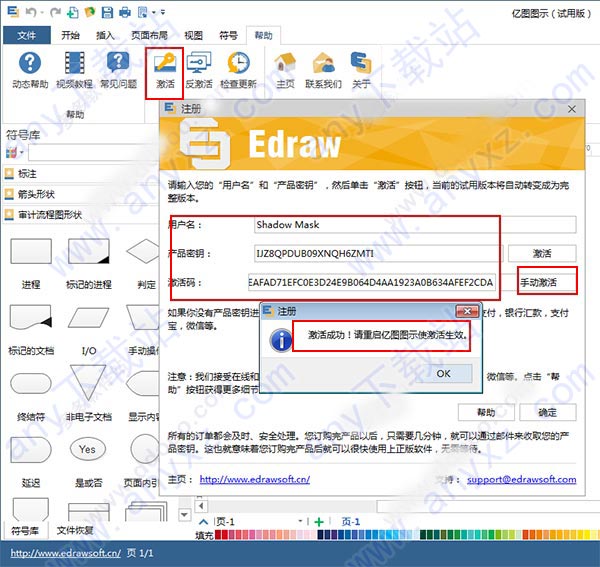Viewport: 600px width, 567px height.
Task: Click the 帮助 button in the register dialog
Action: coord(486,412)
